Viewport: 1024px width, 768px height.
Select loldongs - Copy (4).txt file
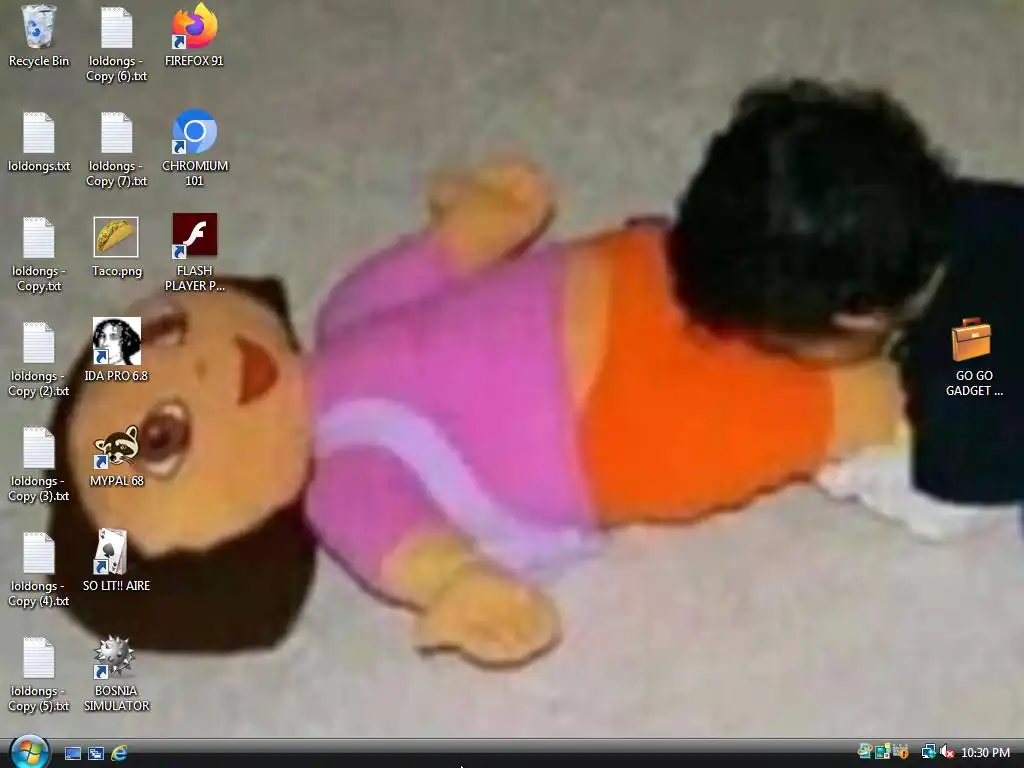(x=39, y=569)
